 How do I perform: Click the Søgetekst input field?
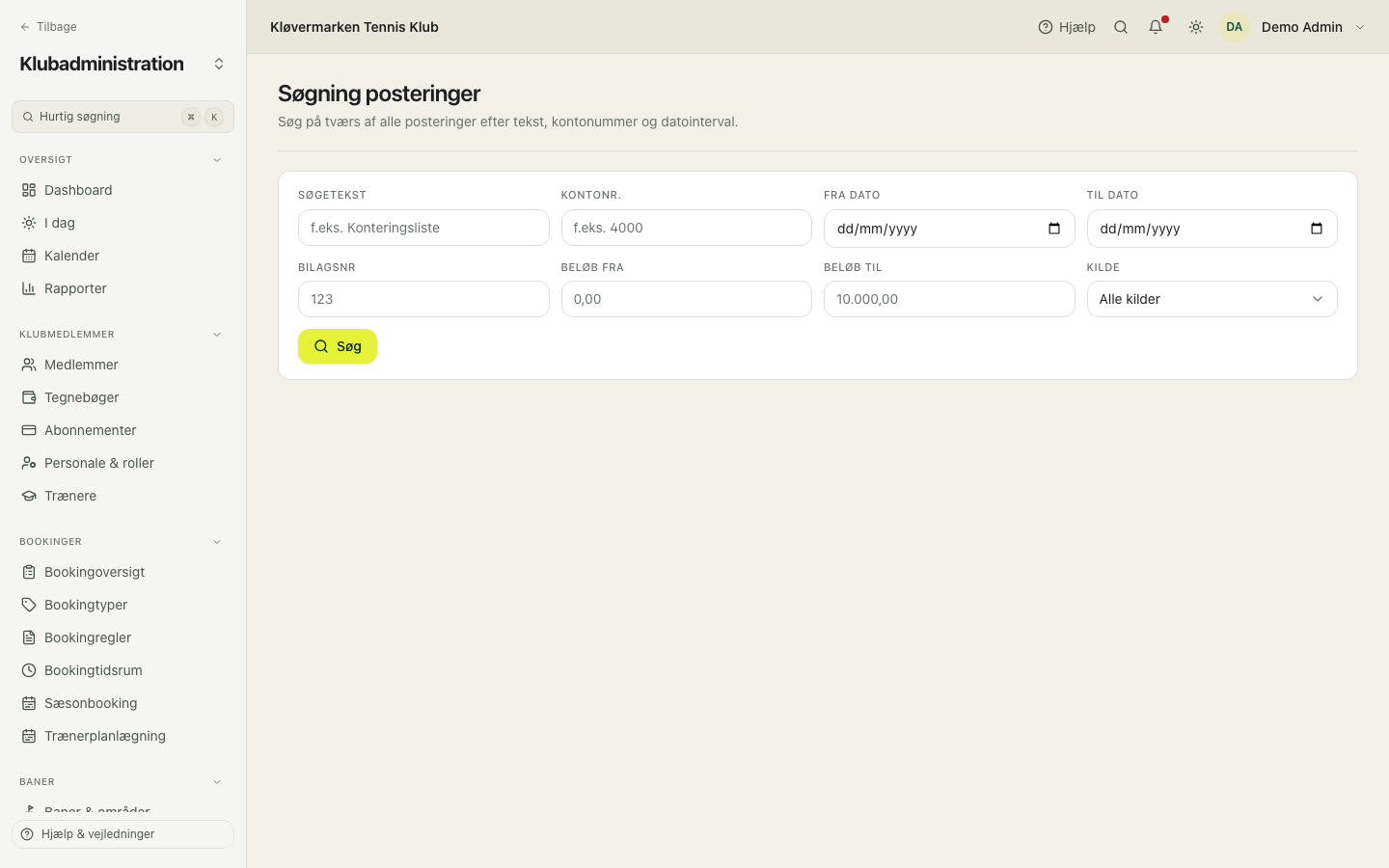pos(423,228)
